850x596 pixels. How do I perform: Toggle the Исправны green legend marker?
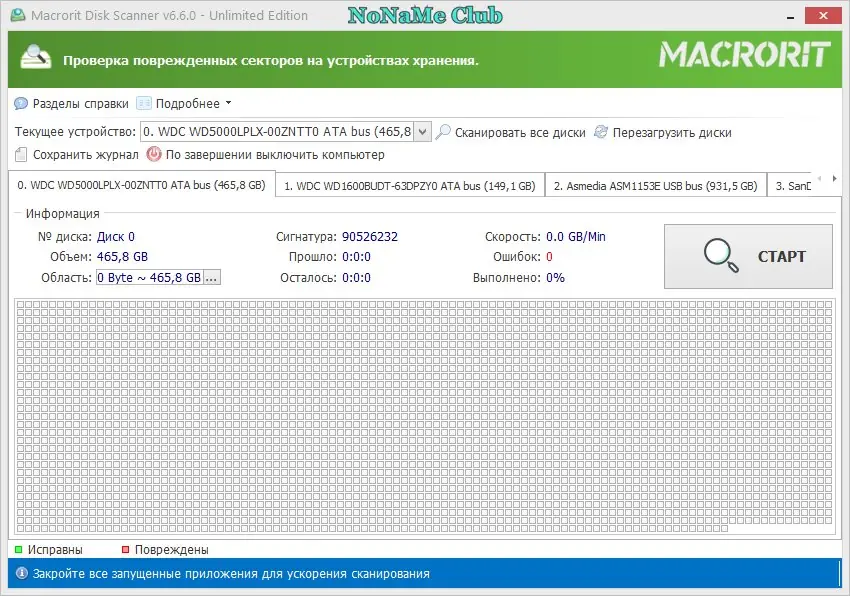[17, 549]
